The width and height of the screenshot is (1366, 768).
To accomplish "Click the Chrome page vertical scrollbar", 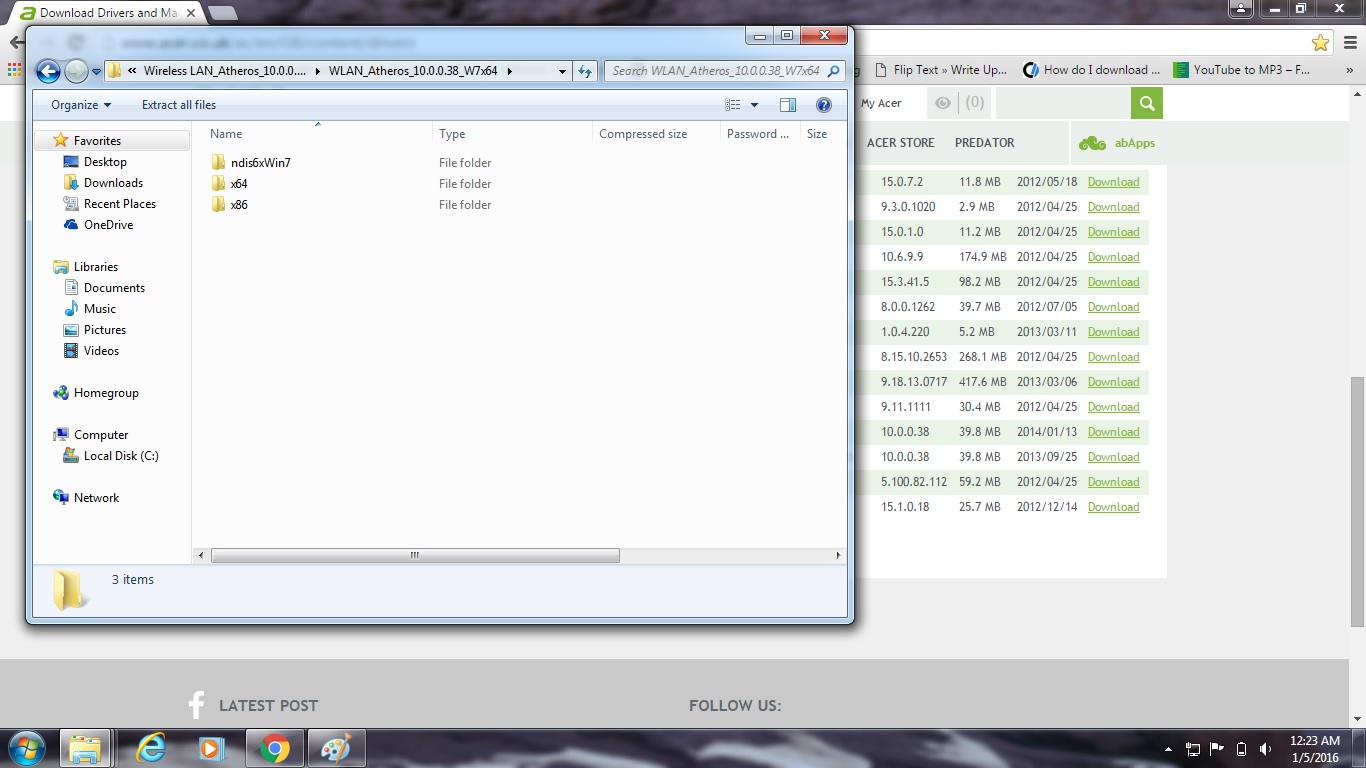I will (1357, 502).
